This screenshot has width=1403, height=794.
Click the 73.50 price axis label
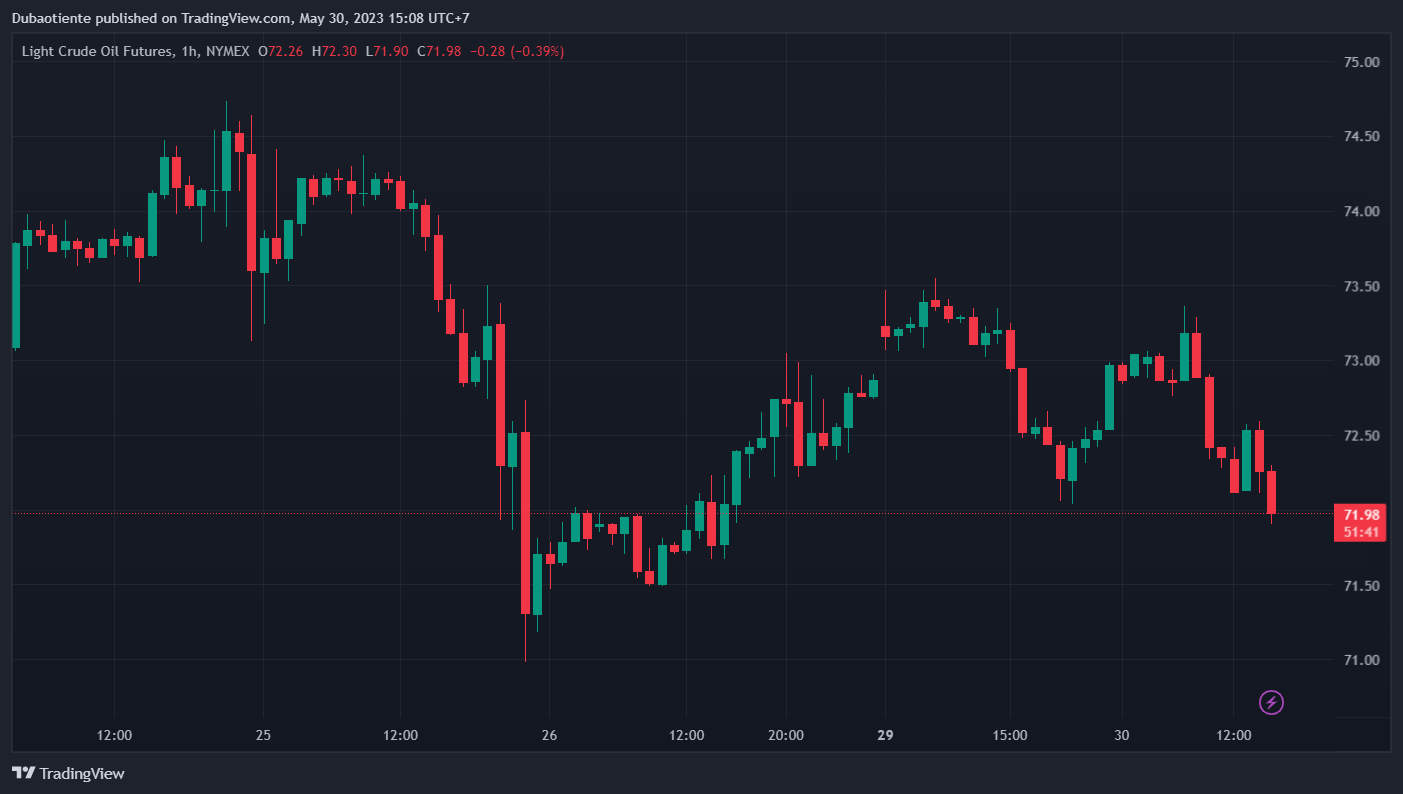[x=1361, y=287]
